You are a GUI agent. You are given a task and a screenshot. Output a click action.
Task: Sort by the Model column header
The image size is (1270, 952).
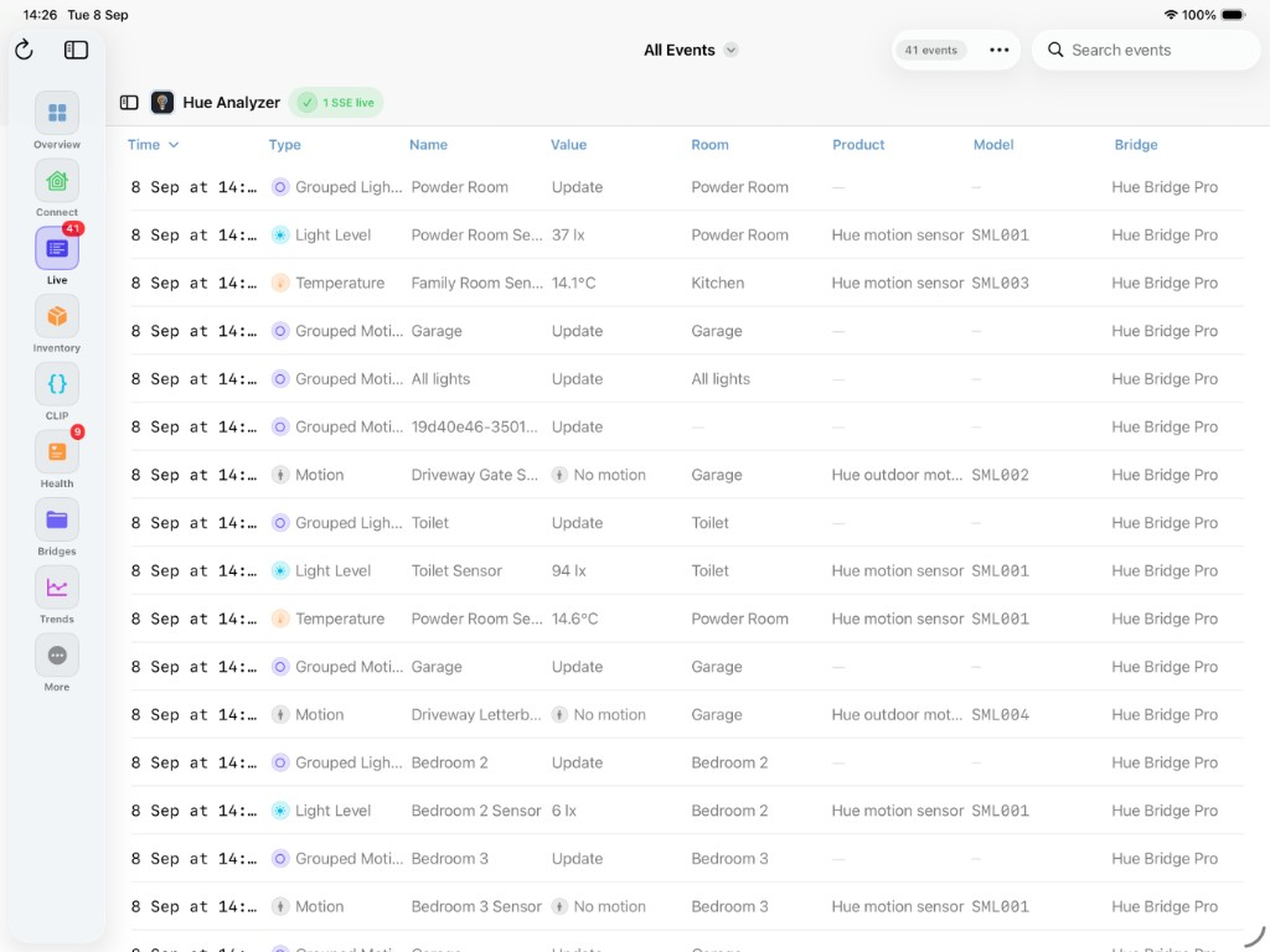tap(993, 145)
